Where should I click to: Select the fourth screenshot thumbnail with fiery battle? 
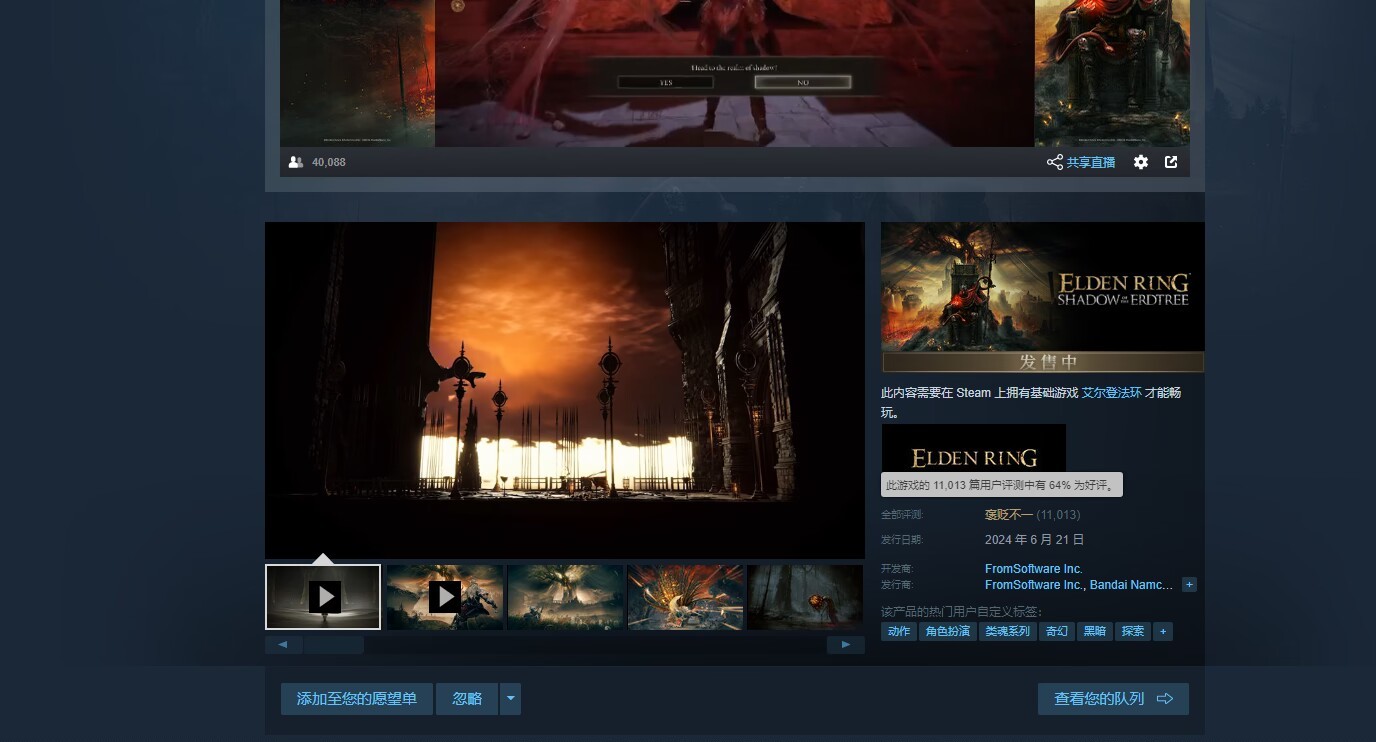click(x=686, y=597)
